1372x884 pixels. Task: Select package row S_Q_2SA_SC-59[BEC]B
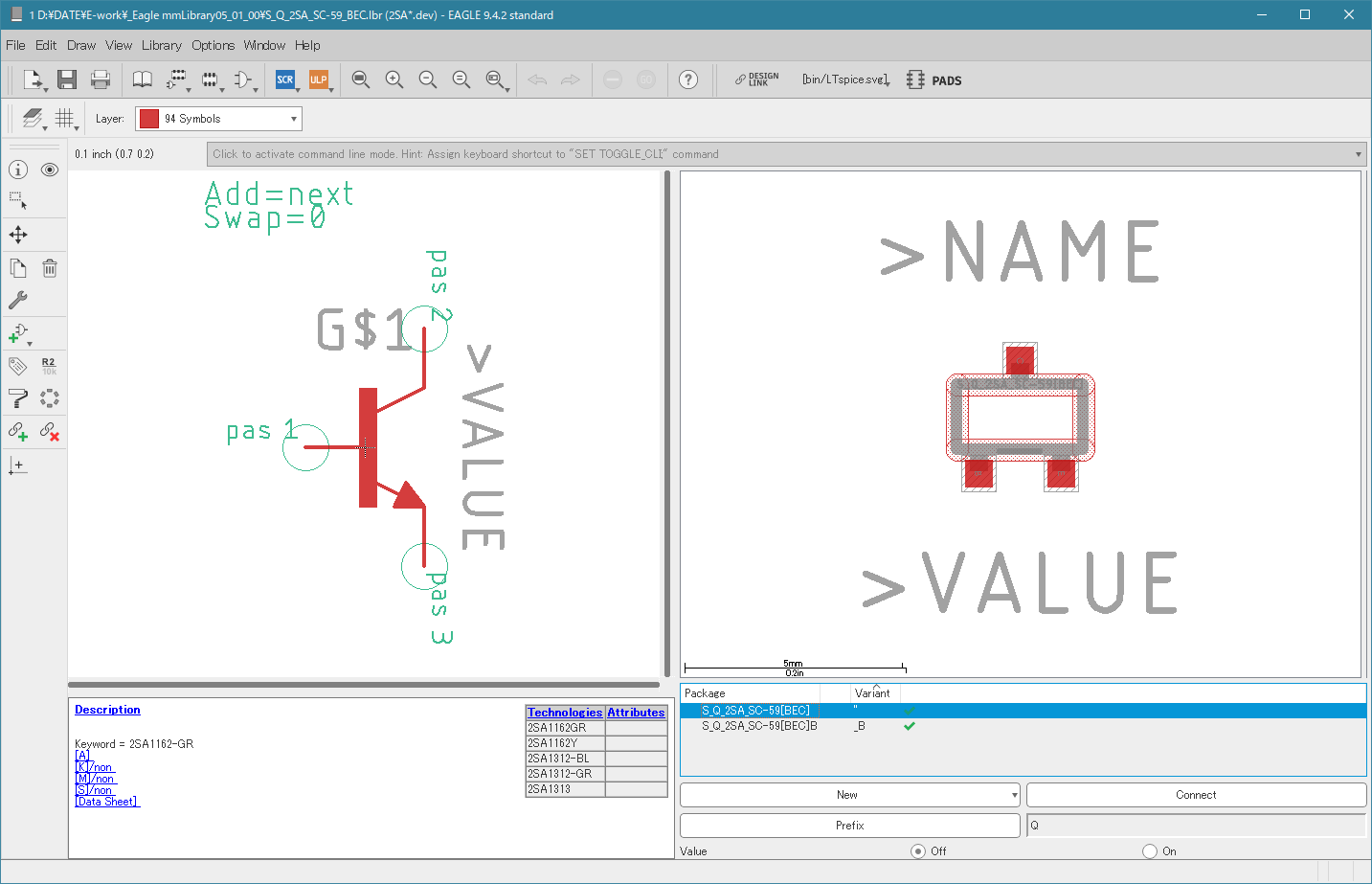click(x=1023, y=726)
